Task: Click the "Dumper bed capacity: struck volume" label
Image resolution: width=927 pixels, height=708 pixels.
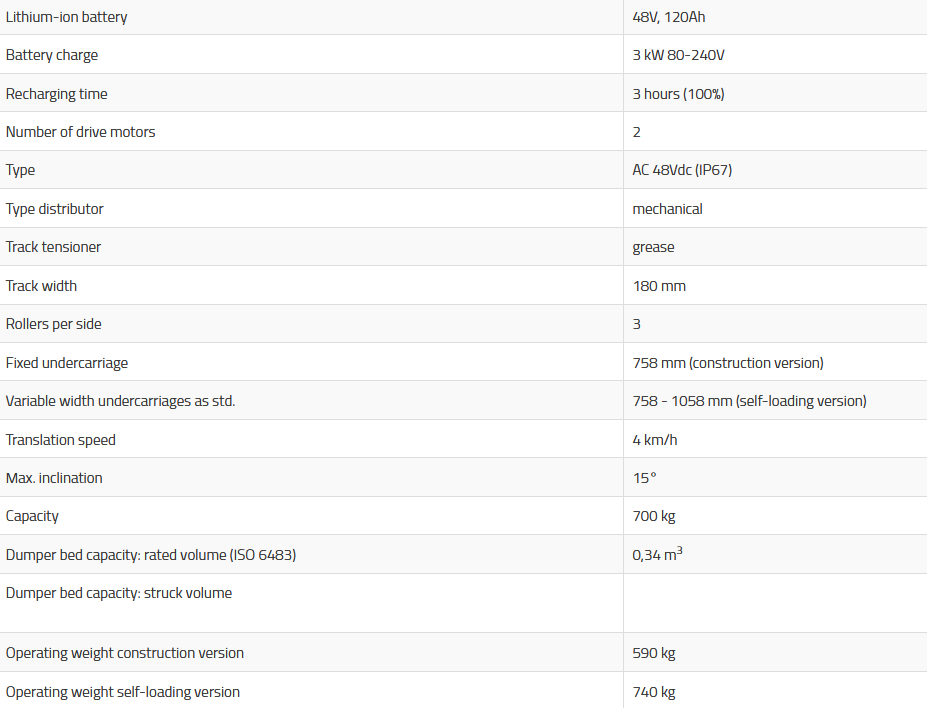Action: click(119, 593)
